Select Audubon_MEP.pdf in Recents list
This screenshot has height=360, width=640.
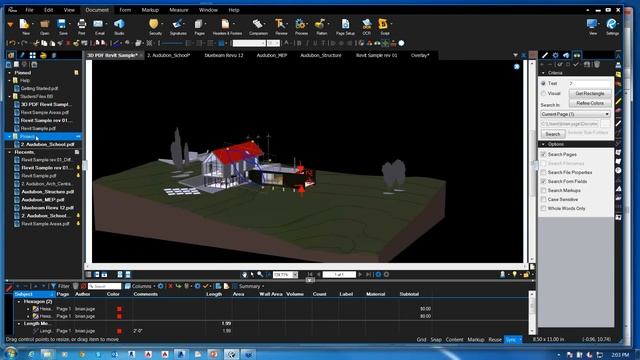point(43,200)
